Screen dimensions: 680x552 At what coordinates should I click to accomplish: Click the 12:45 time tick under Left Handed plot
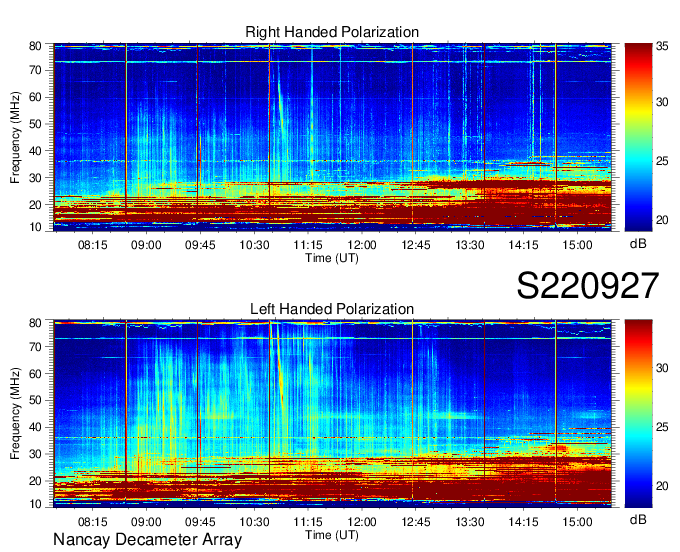pos(415,521)
